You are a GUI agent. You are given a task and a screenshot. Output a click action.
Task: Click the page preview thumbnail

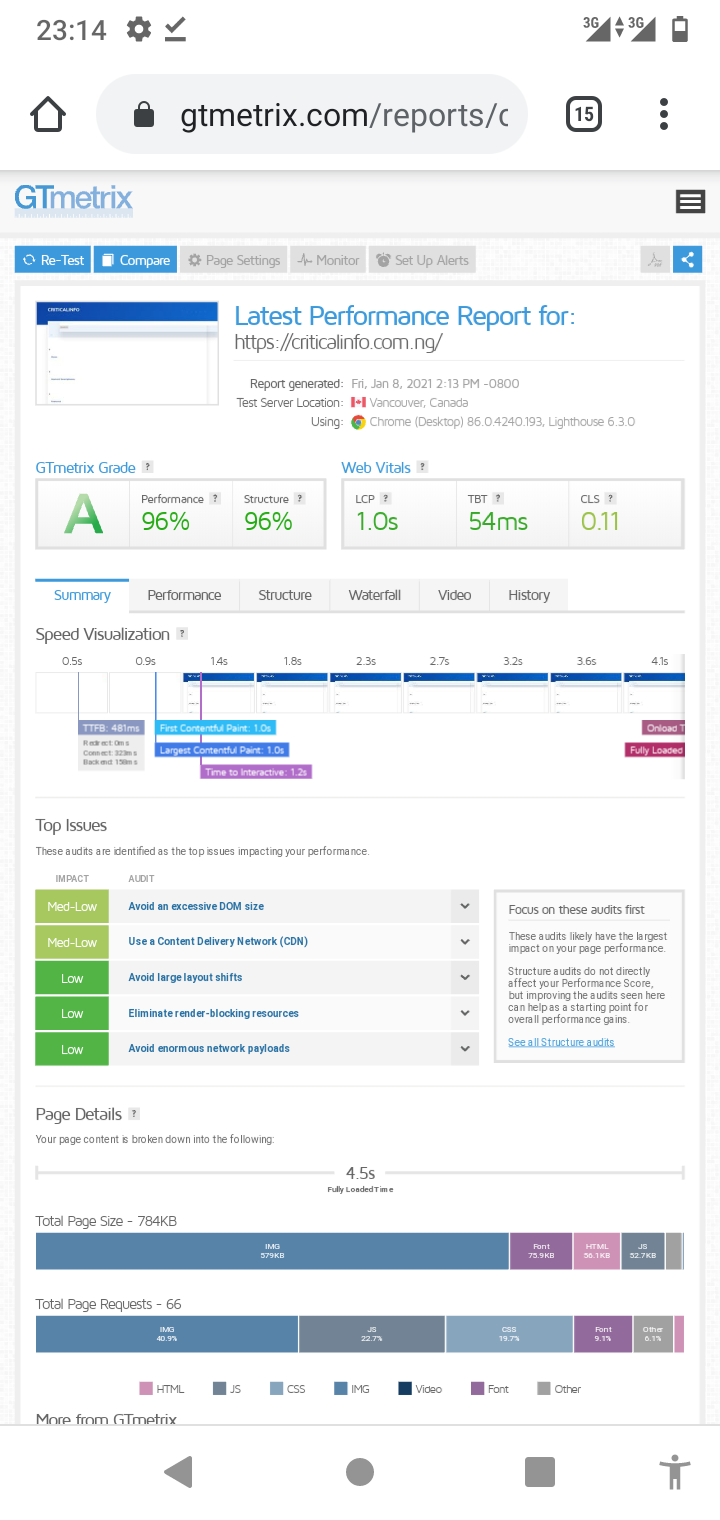pyautogui.click(x=126, y=352)
